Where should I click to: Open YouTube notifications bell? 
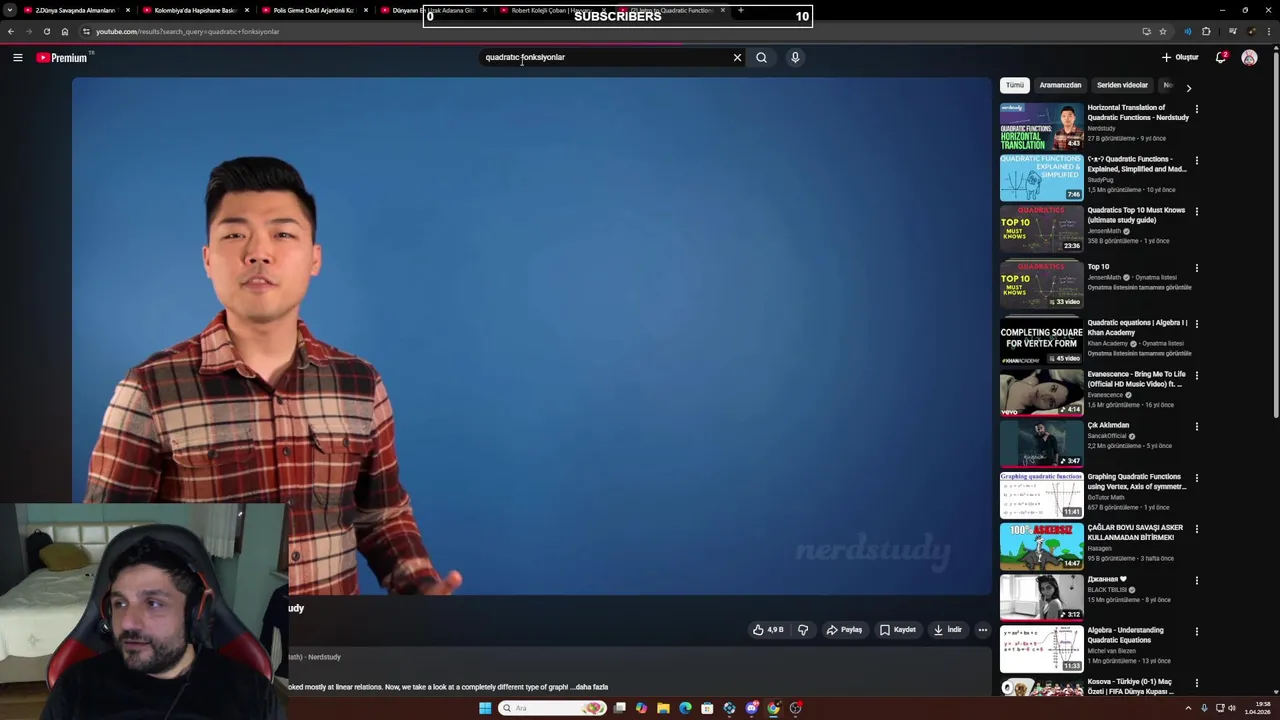(x=1221, y=58)
